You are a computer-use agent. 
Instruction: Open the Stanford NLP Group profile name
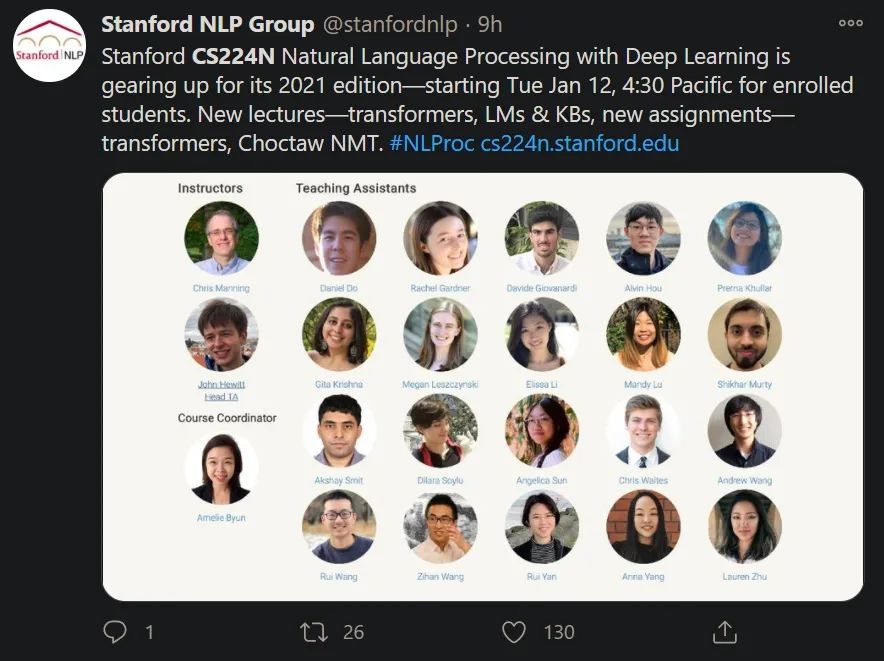click(x=208, y=24)
